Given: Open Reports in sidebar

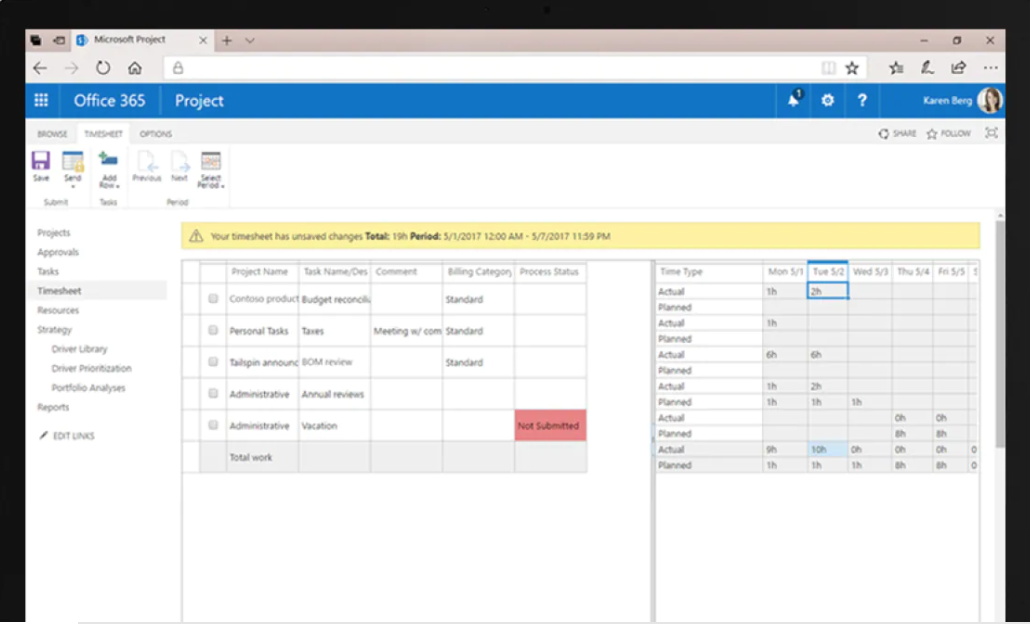Looking at the screenshot, I should pos(53,407).
